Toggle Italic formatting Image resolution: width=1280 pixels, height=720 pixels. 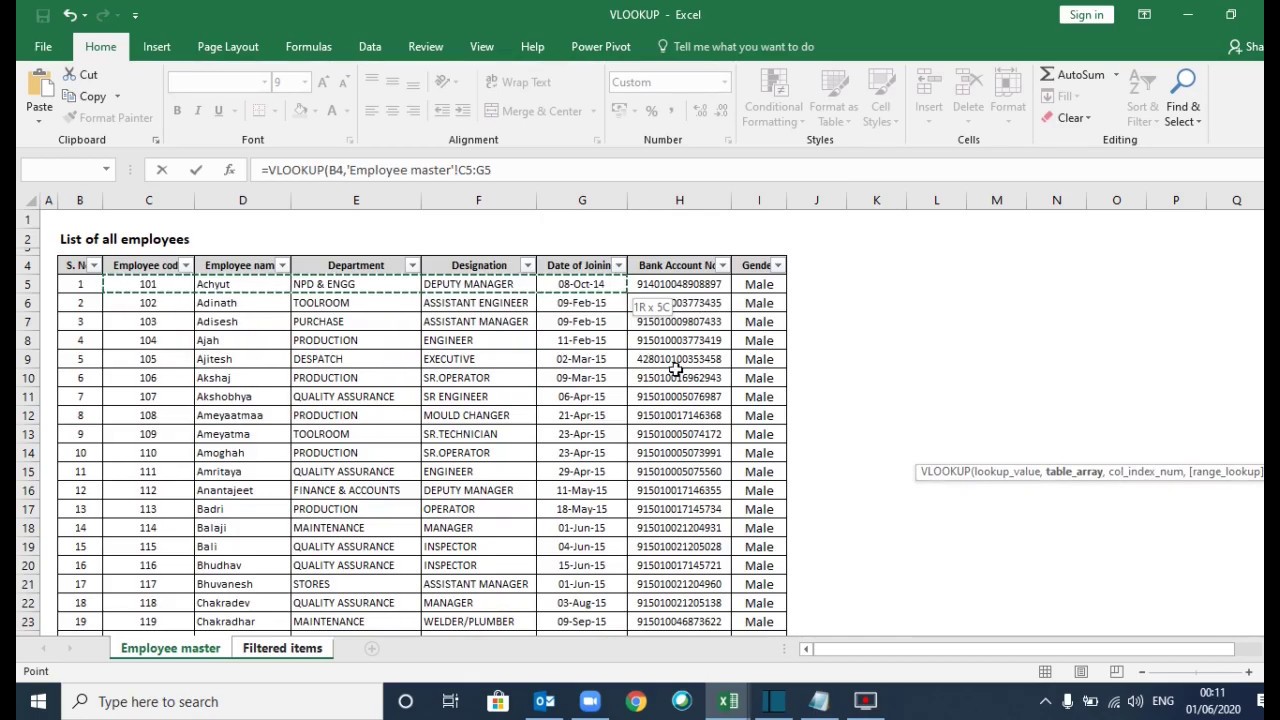[198, 111]
